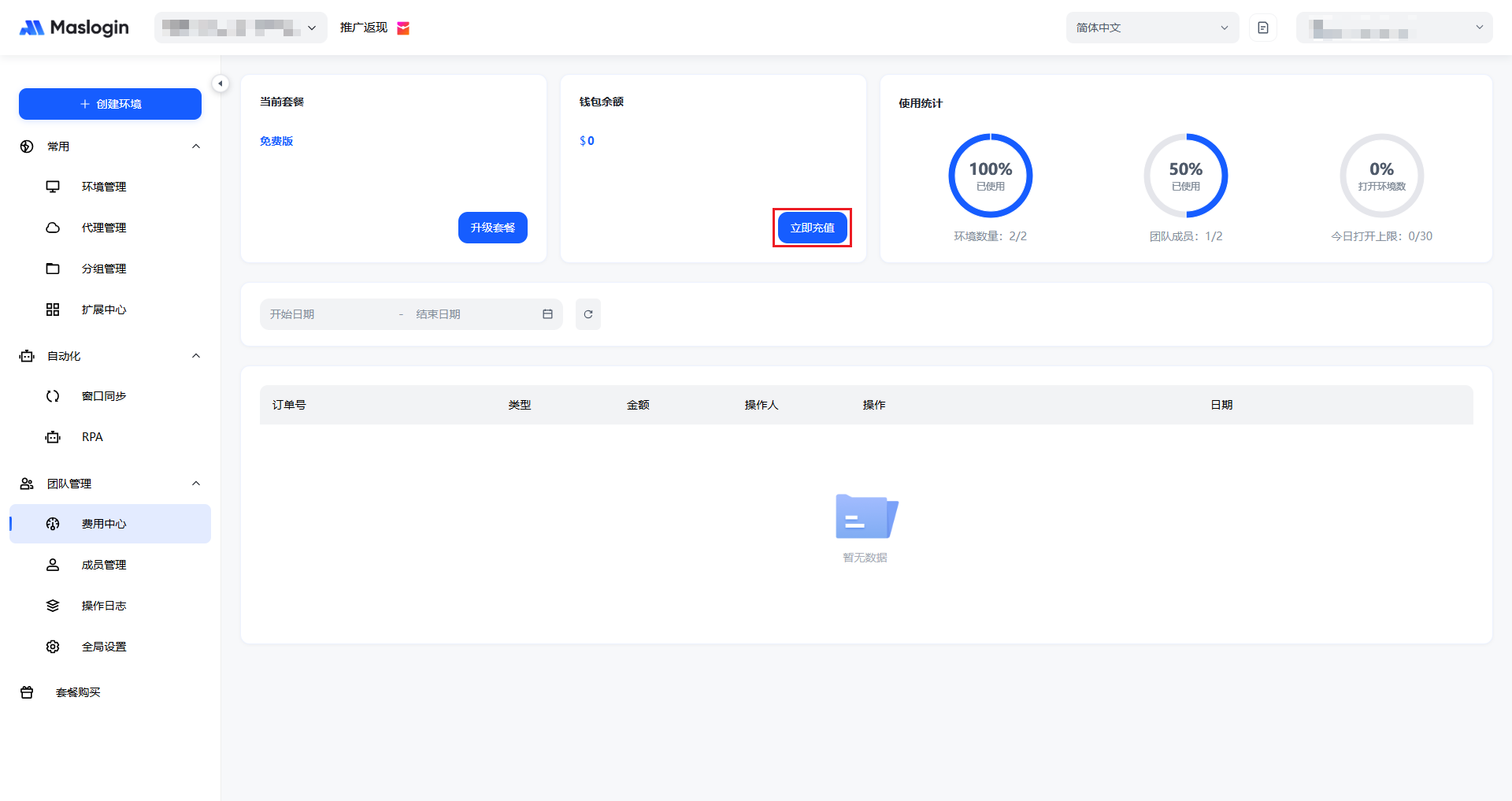Click the 100% 环境数量 usage ring
The image size is (1512, 801).
click(990, 176)
